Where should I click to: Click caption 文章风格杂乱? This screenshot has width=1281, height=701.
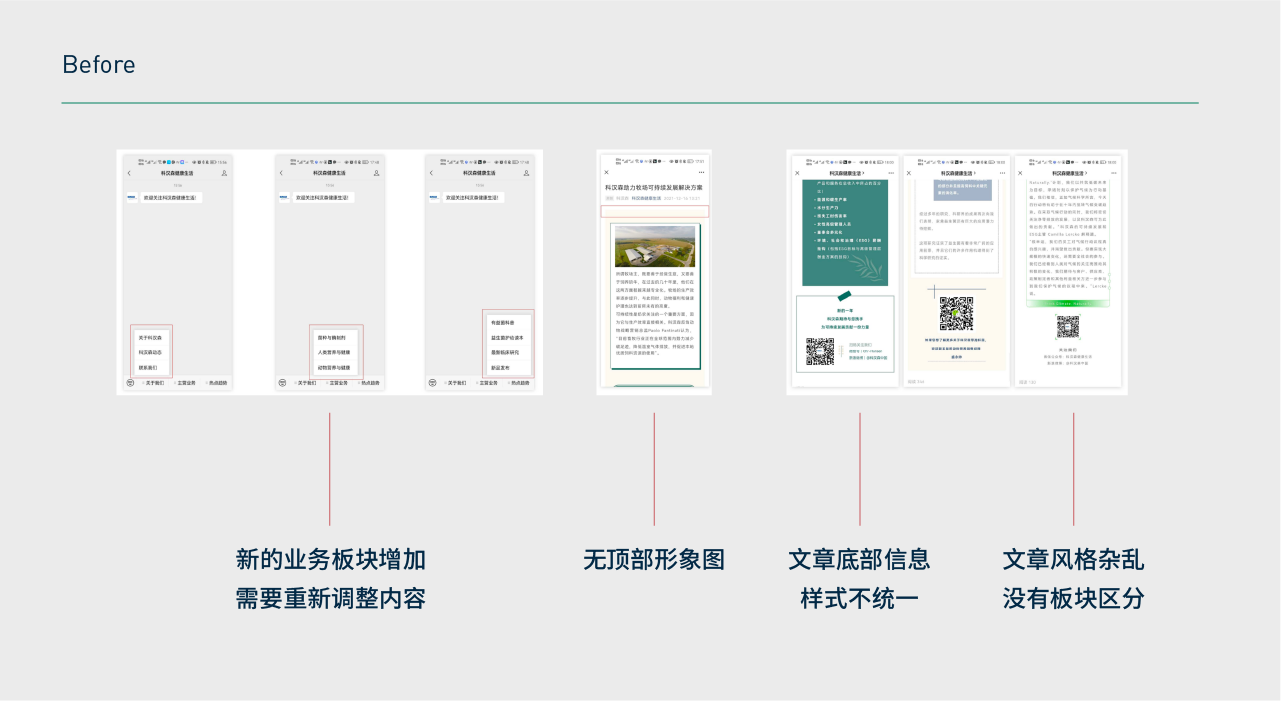(x=1073, y=560)
